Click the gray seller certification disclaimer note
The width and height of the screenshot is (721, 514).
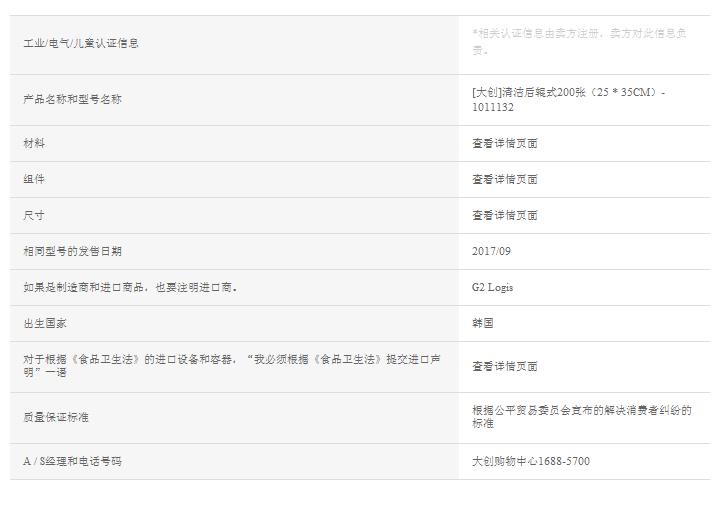578,41
